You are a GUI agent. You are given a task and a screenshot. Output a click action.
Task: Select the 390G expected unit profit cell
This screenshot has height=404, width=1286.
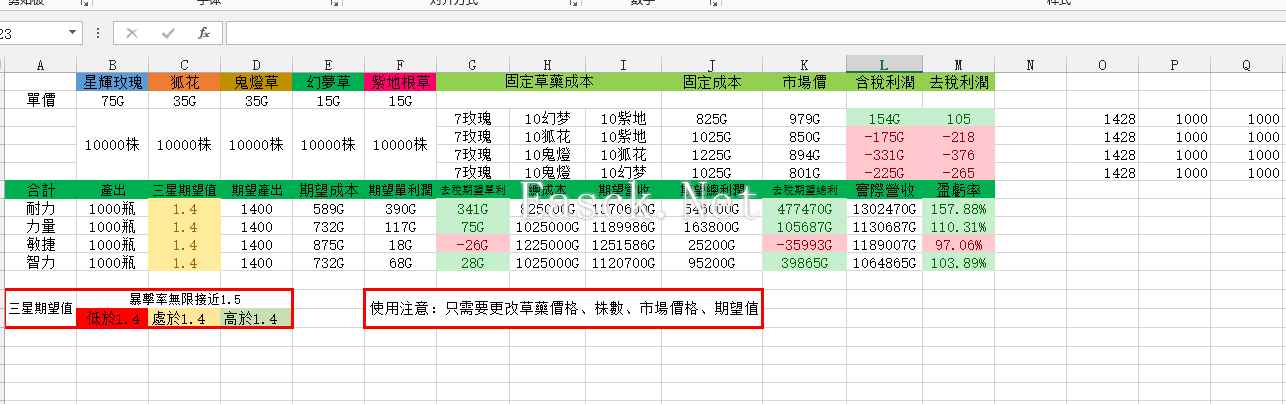(400, 209)
